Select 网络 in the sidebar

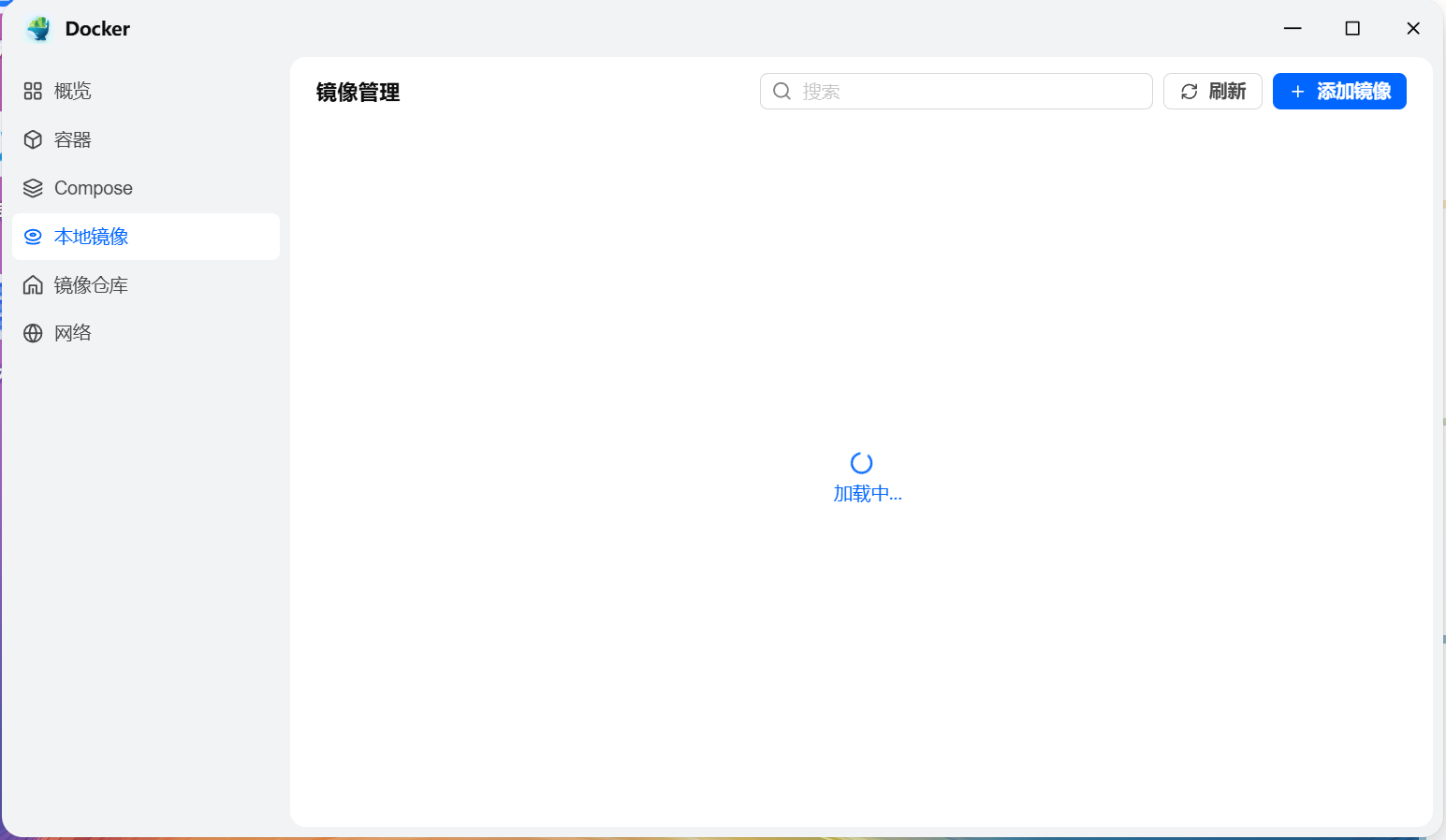72,332
